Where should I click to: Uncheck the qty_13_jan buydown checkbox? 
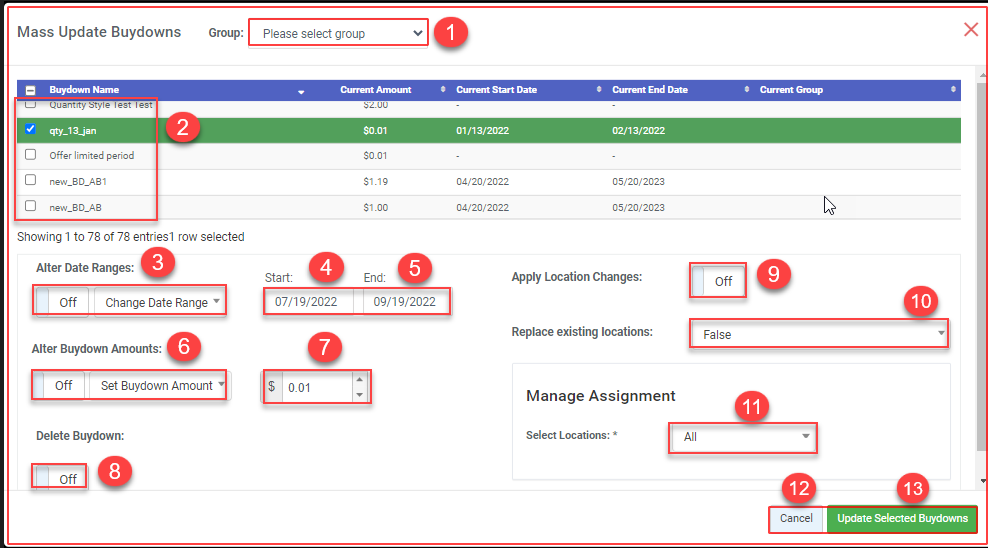(x=30, y=129)
